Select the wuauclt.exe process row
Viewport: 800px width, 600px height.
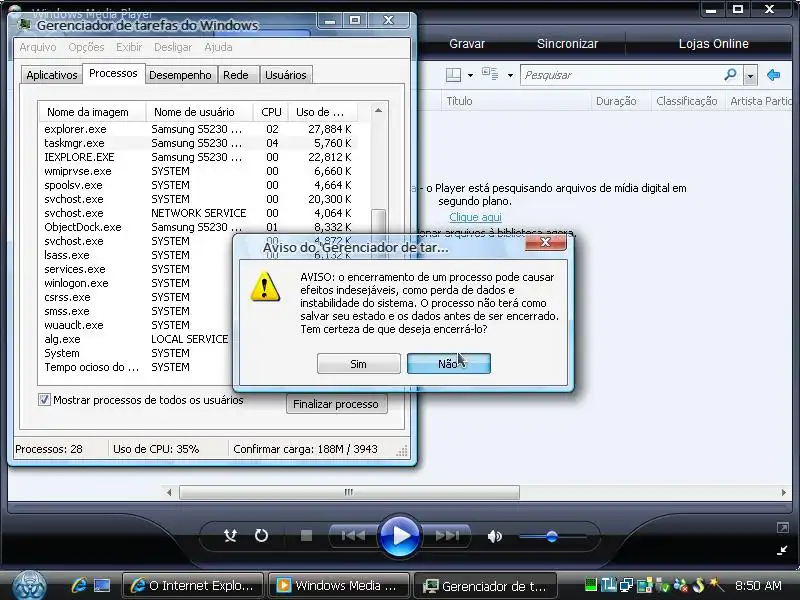click(x=135, y=325)
